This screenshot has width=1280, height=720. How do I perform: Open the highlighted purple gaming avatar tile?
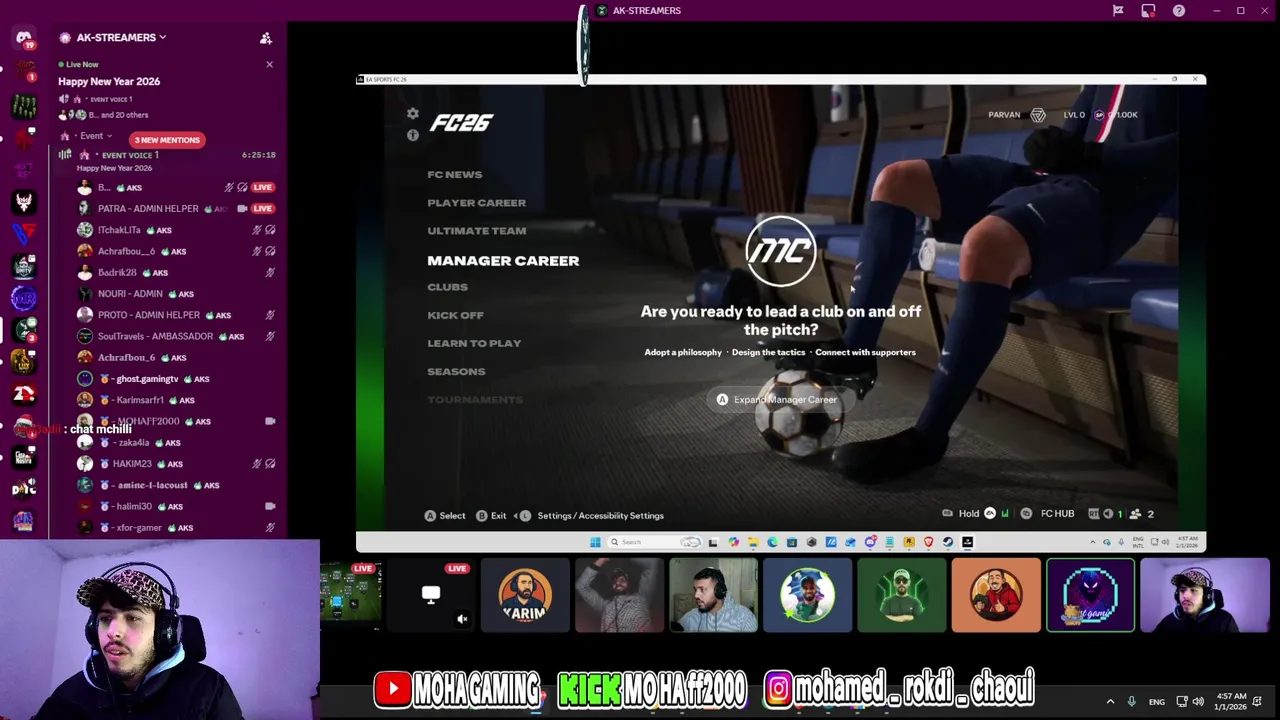pos(1090,596)
